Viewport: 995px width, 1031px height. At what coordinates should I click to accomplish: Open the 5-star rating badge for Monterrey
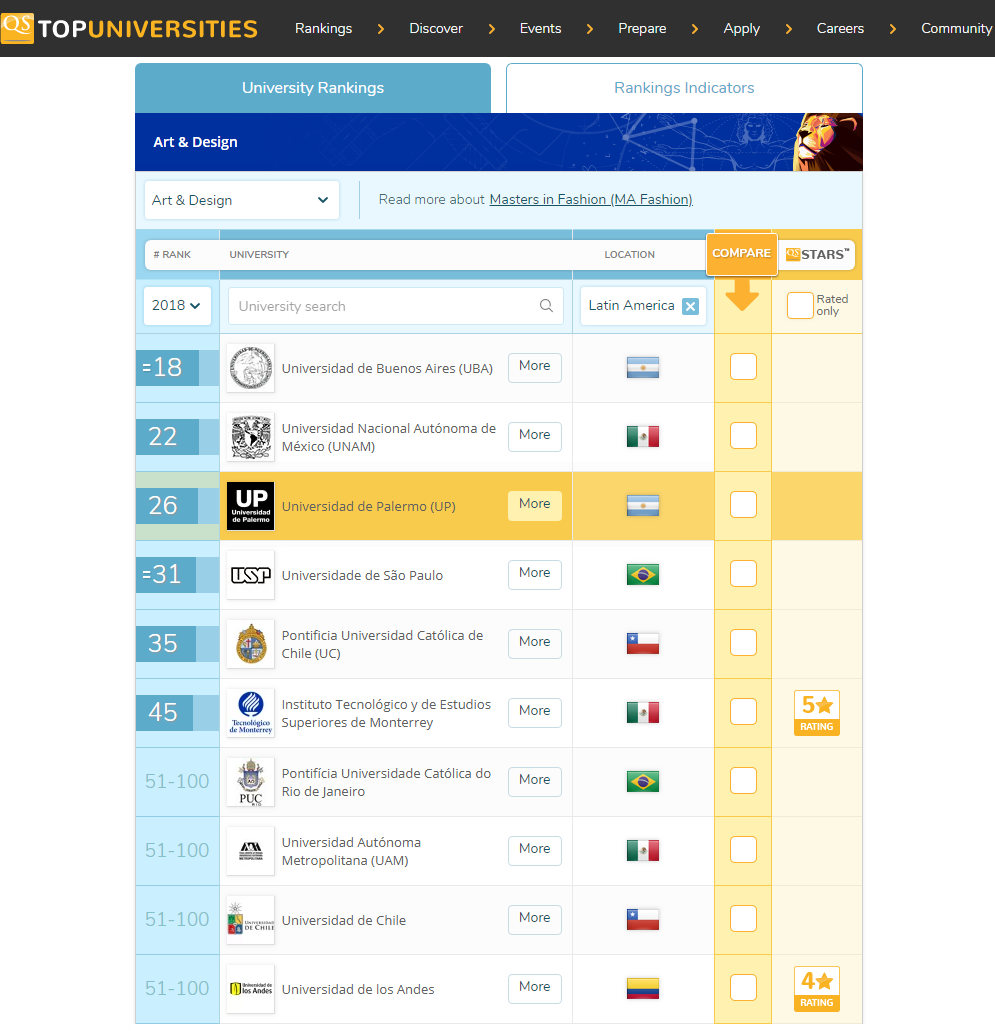[x=817, y=713]
